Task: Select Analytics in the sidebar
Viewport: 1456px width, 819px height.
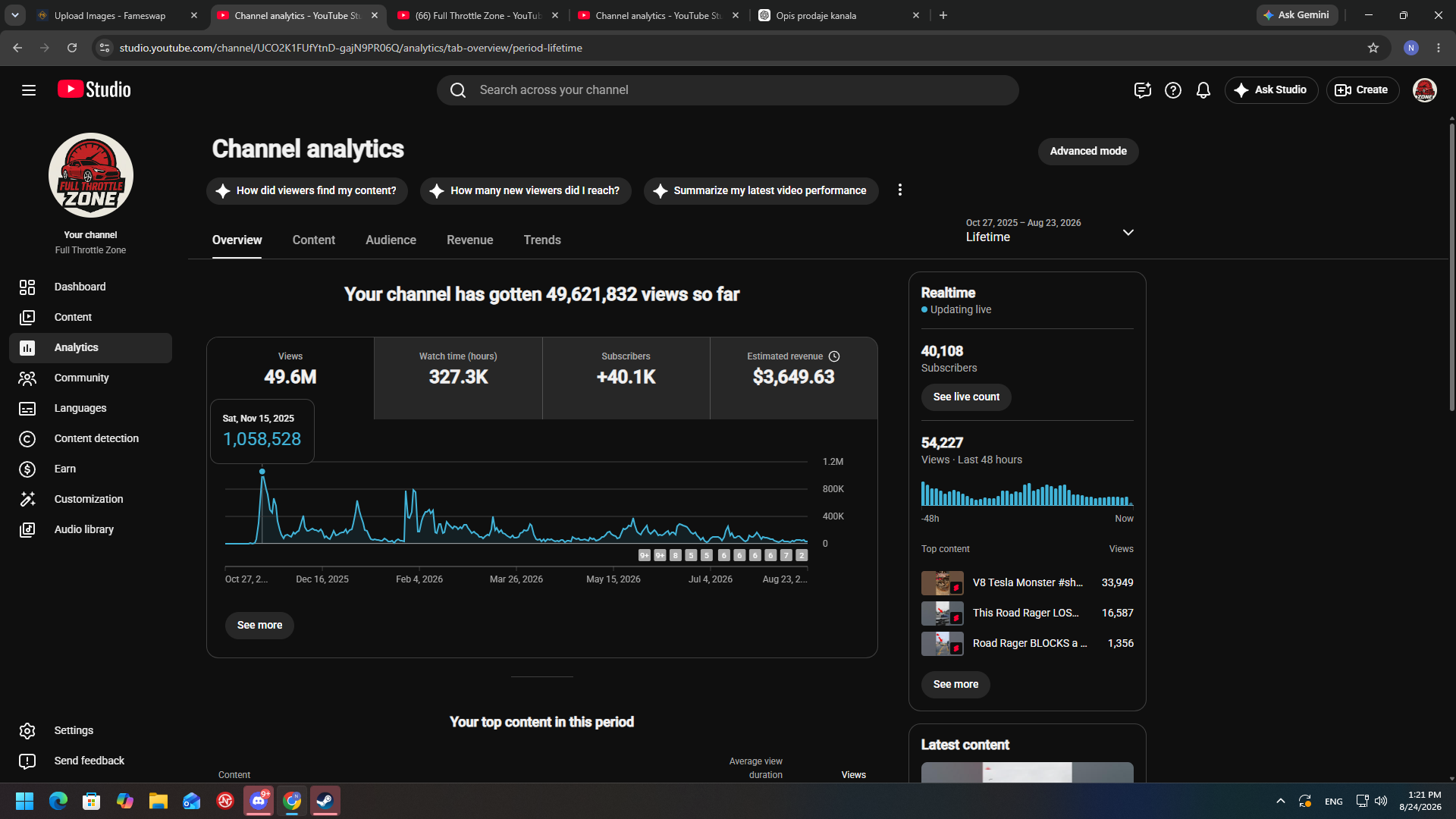Action: 90,347
